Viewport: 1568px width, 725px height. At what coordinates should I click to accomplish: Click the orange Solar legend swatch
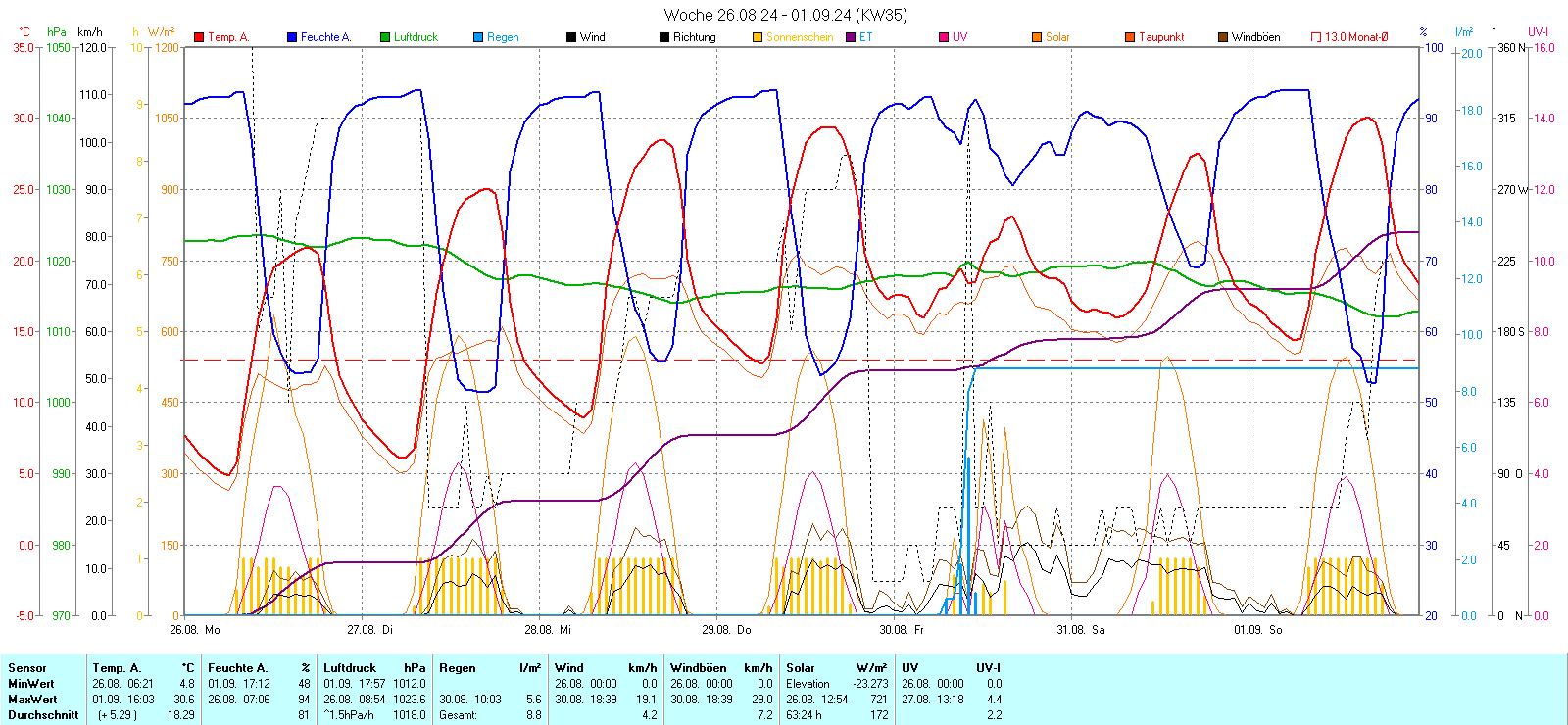(1037, 37)
